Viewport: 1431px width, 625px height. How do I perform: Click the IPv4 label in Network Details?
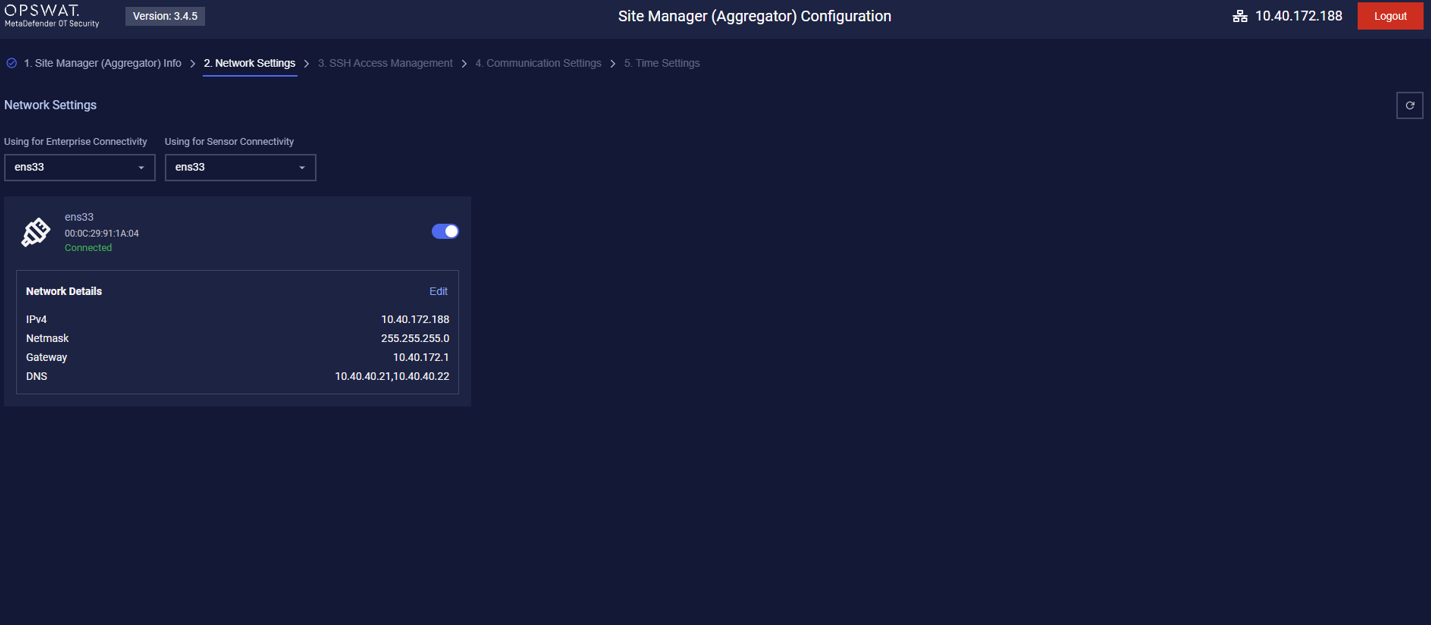tap(36, 320)
